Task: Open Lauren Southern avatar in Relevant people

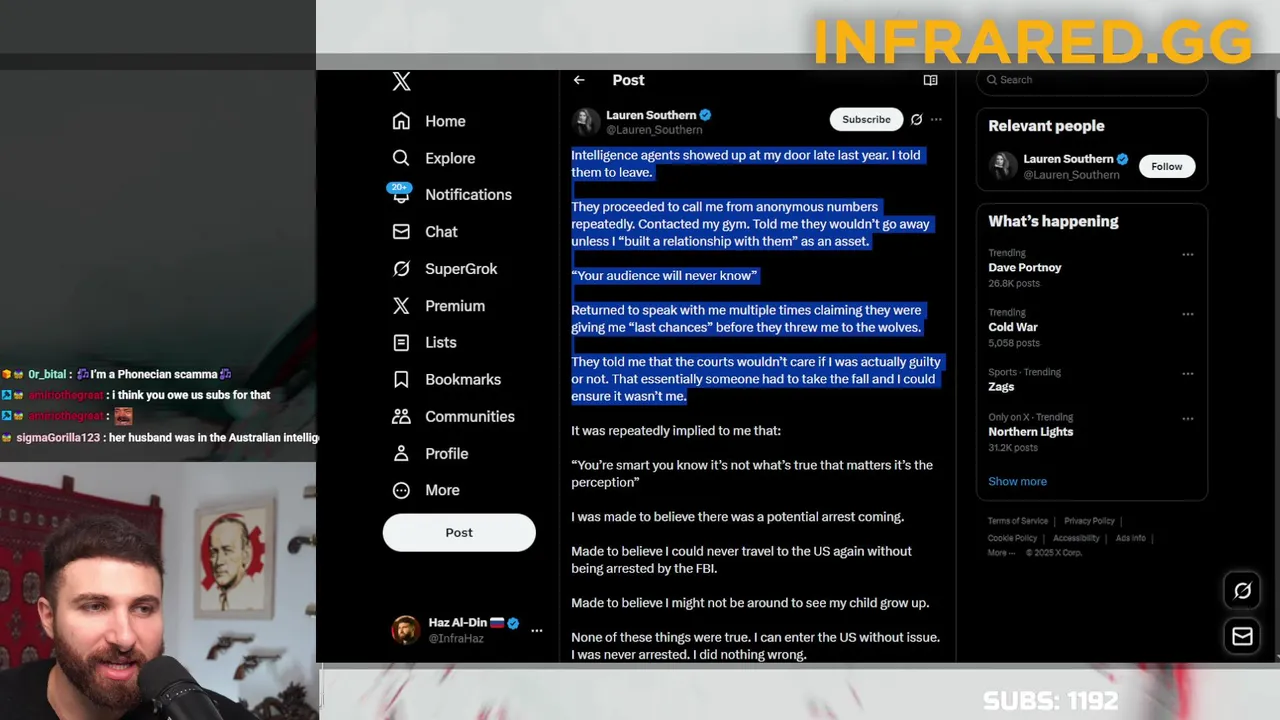Action: click(x=1003, y=166)
